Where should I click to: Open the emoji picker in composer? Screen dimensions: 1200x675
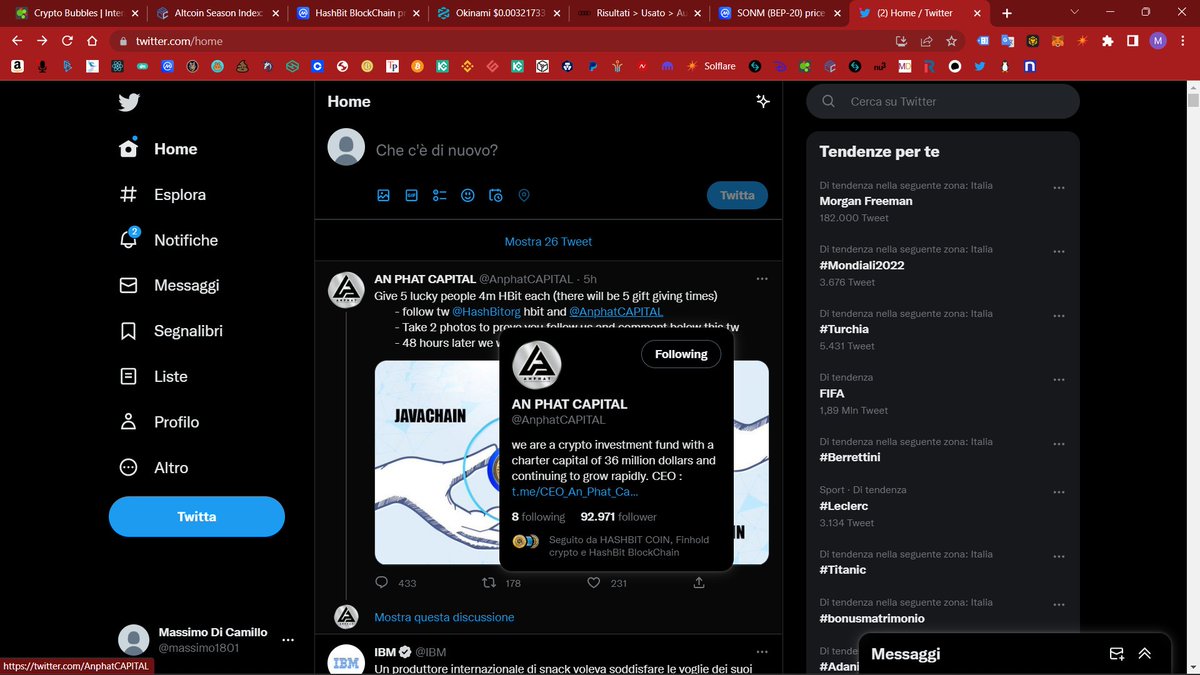point(467,196)
